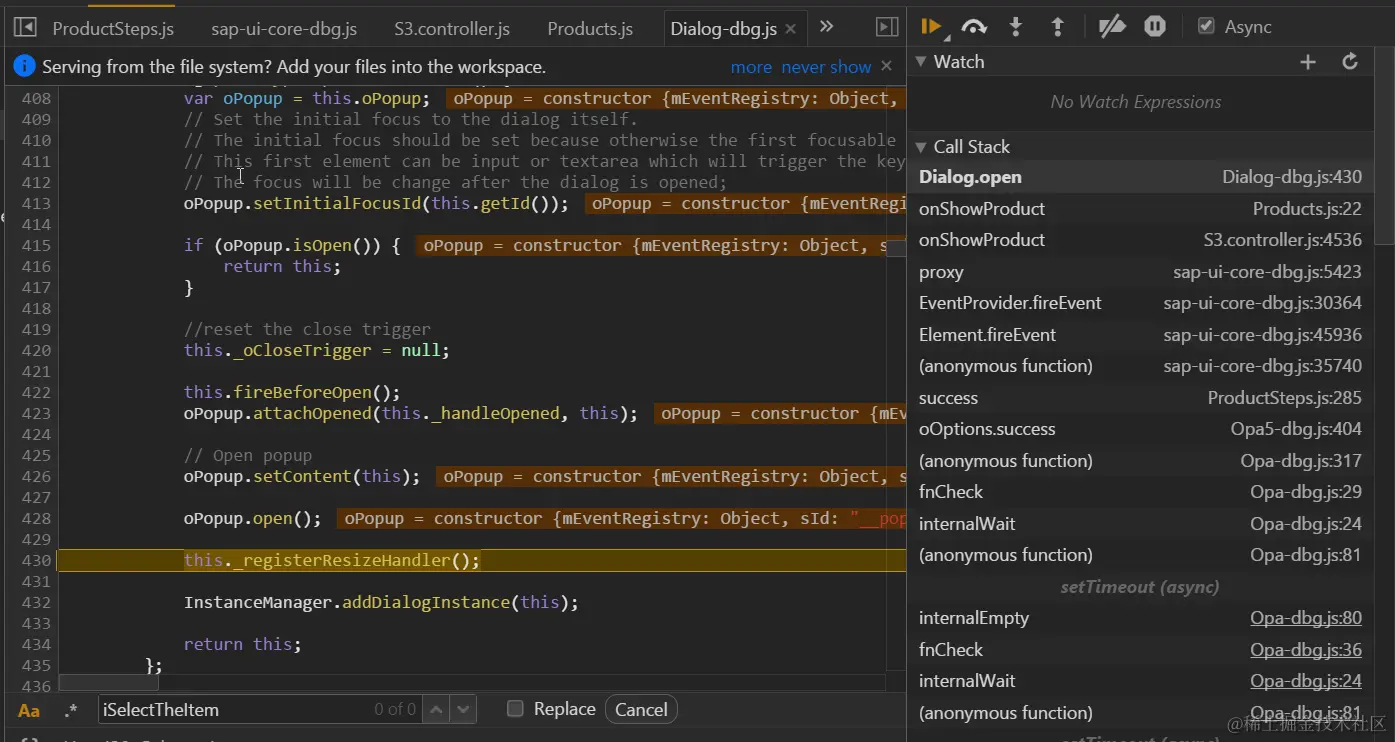Cancel the search bar
This screenshot has width=1395, height=742.
pos(641,710)
